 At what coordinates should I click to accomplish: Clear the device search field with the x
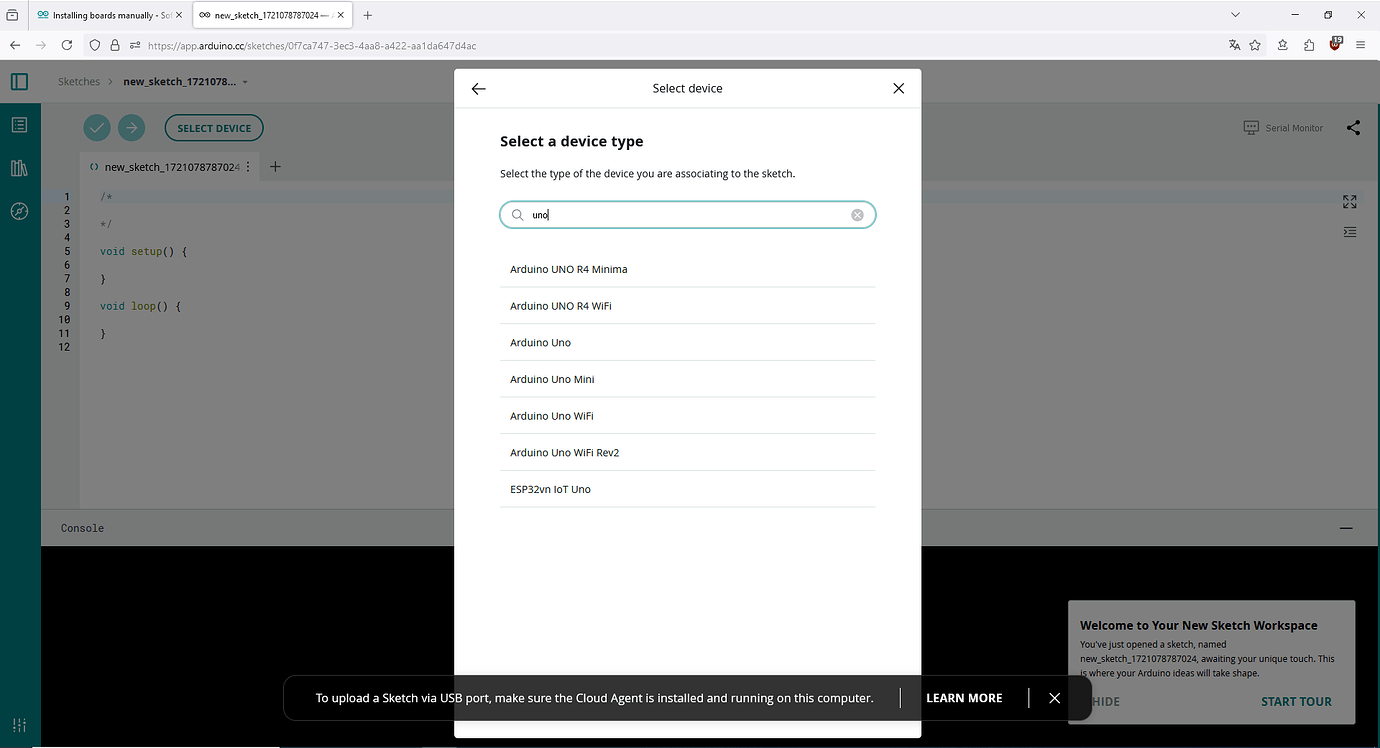[x=857, y=214]
